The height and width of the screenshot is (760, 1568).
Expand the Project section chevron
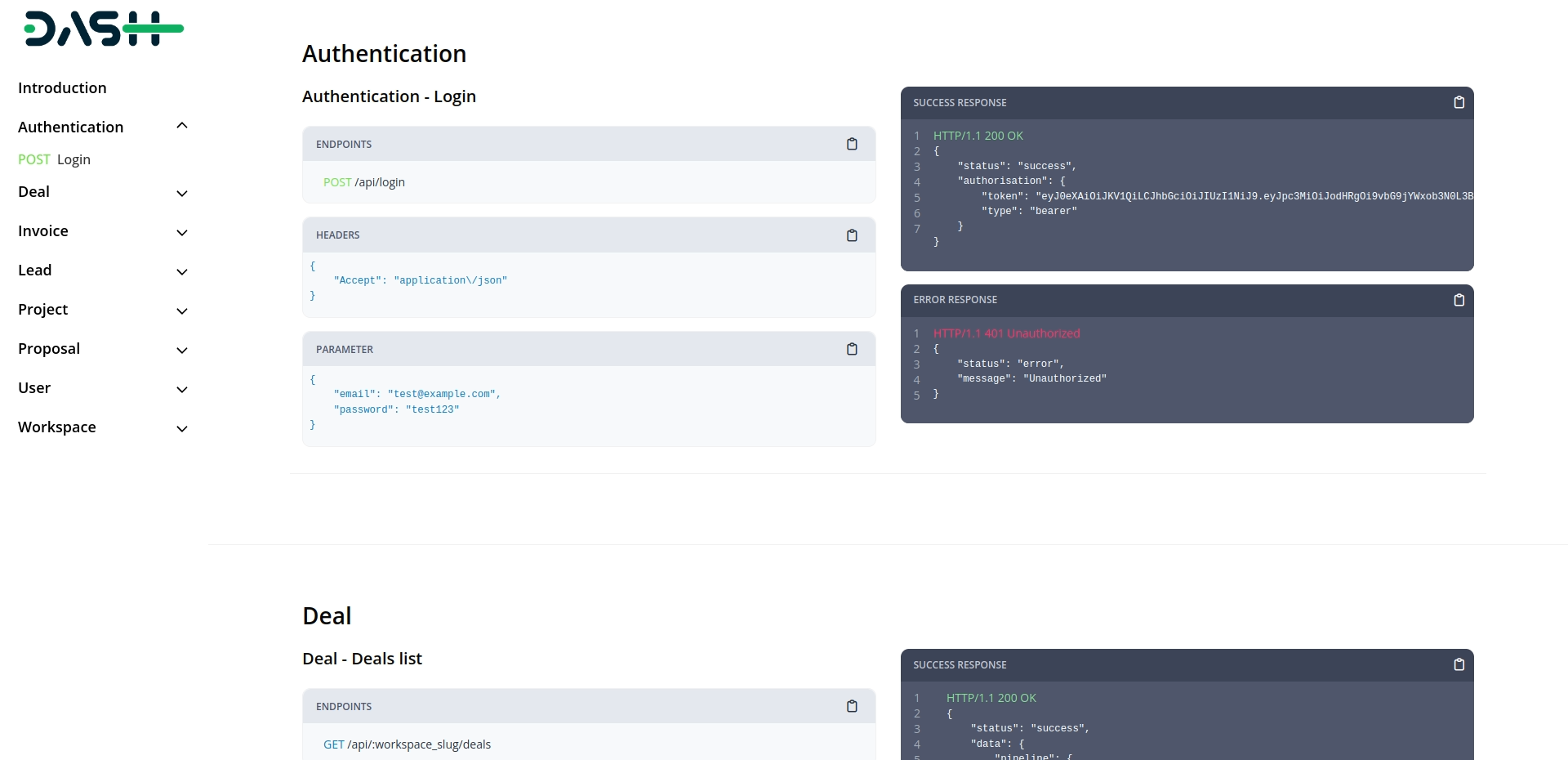[x=182, y=311]
